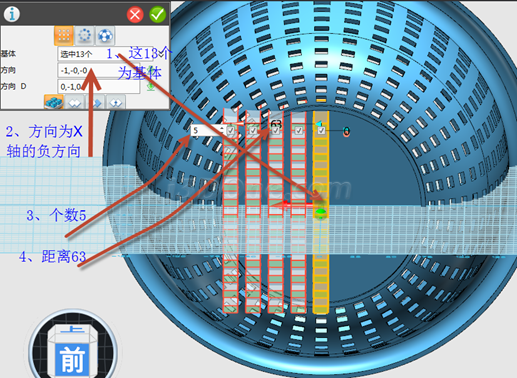Click the info icon in the dialog header

click(x=12, y=14)
